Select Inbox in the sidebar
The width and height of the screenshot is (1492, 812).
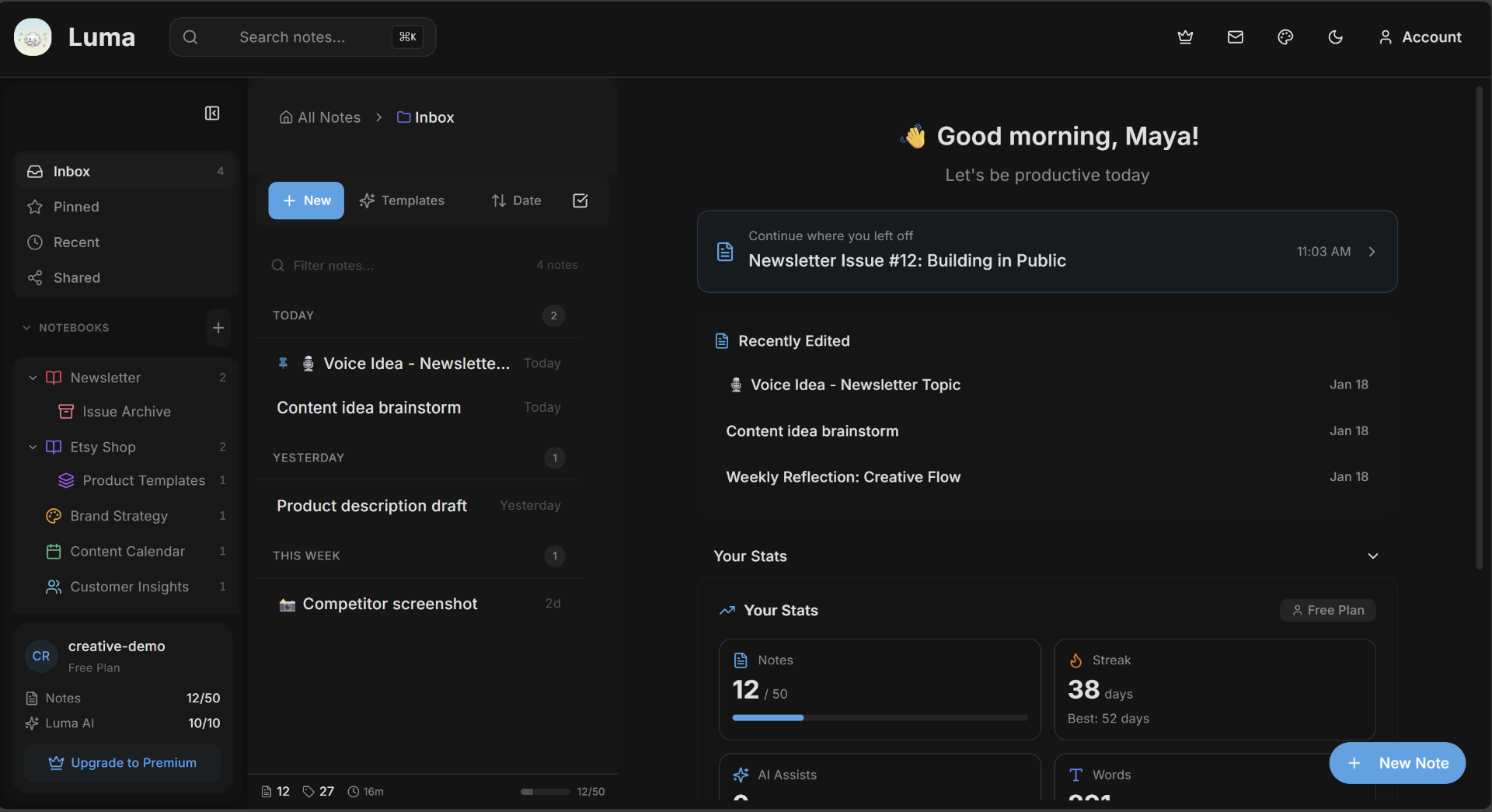tap(125, 171)
